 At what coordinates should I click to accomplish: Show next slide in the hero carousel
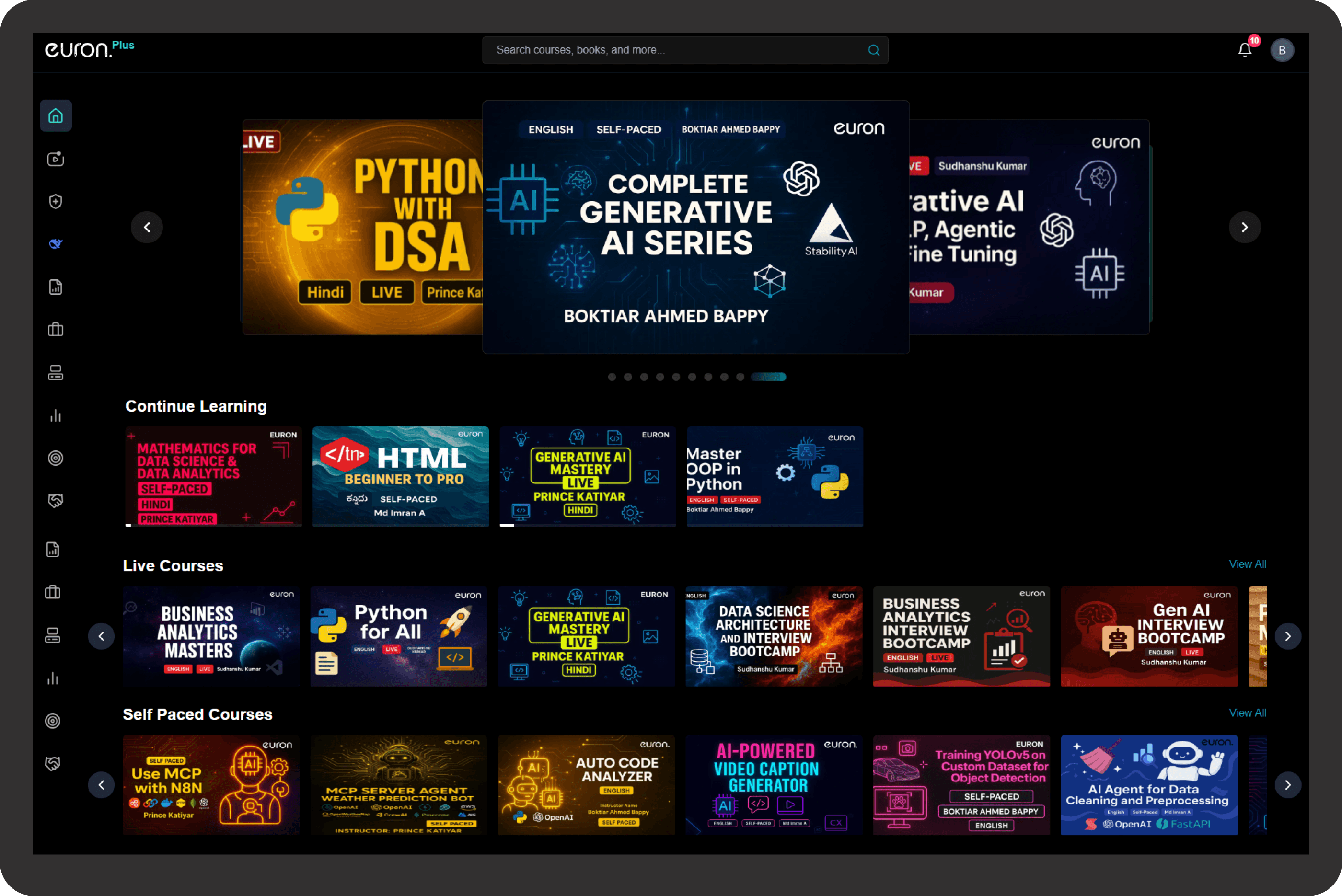(1245, 228)
